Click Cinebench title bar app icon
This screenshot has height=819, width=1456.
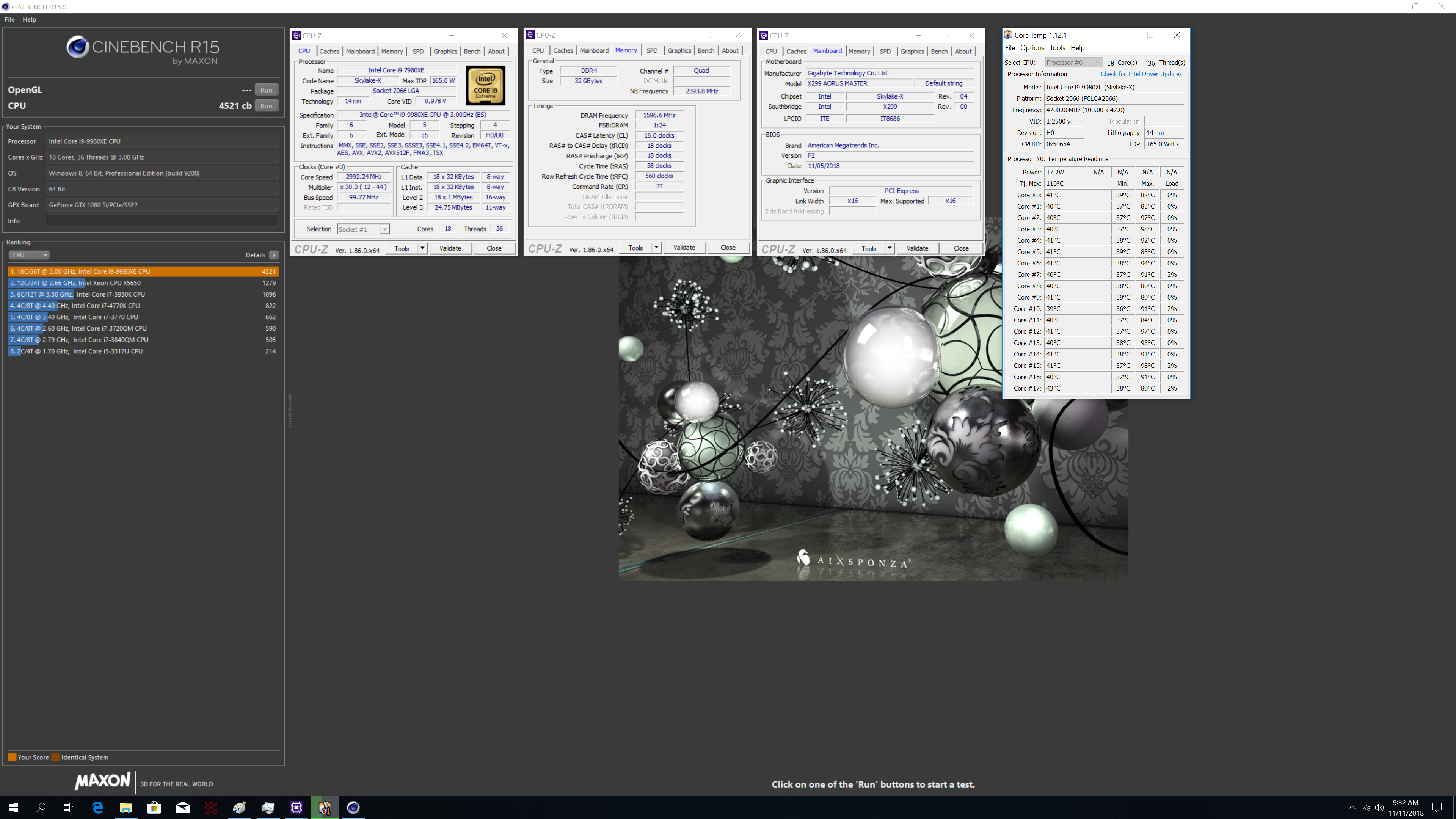click(x=6, y=7)
